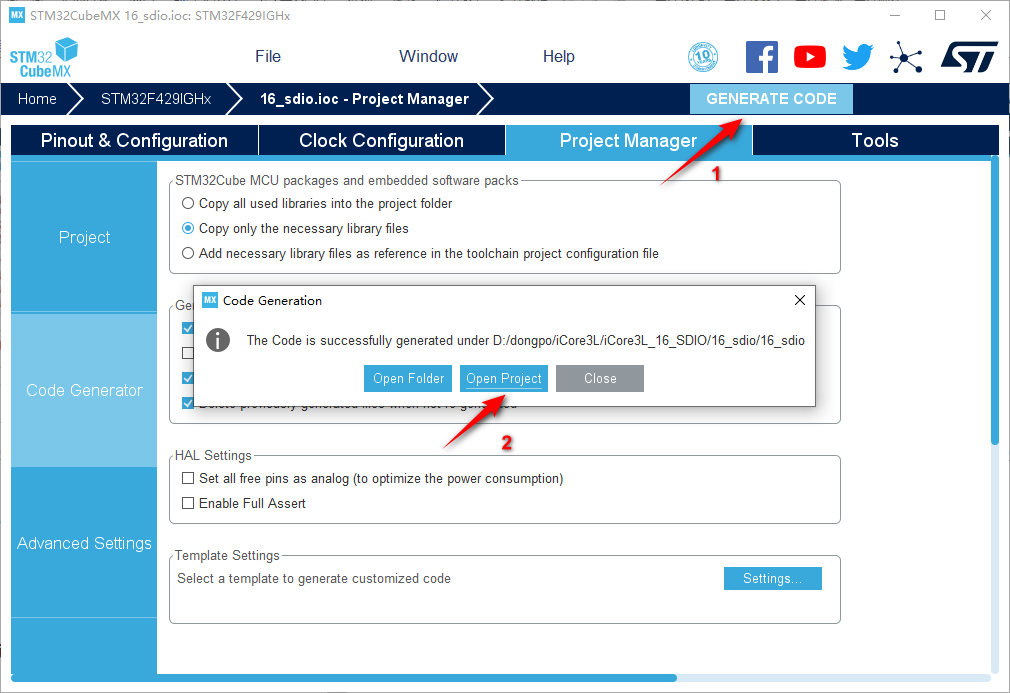
Task: Open the YouTube icon link
Action: coord(810,57)
